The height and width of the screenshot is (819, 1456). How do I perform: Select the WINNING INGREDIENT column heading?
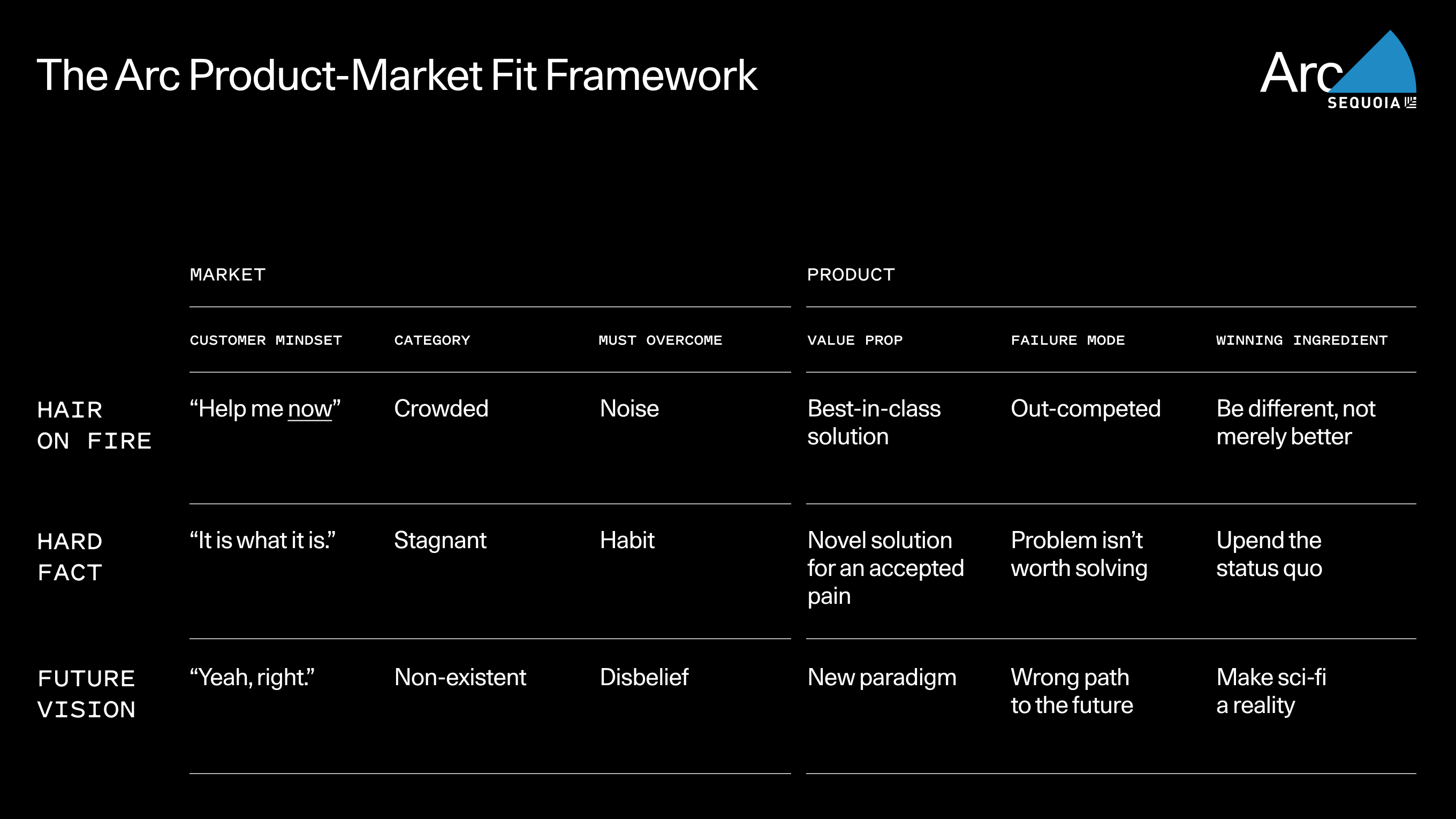coord(1302,340)
